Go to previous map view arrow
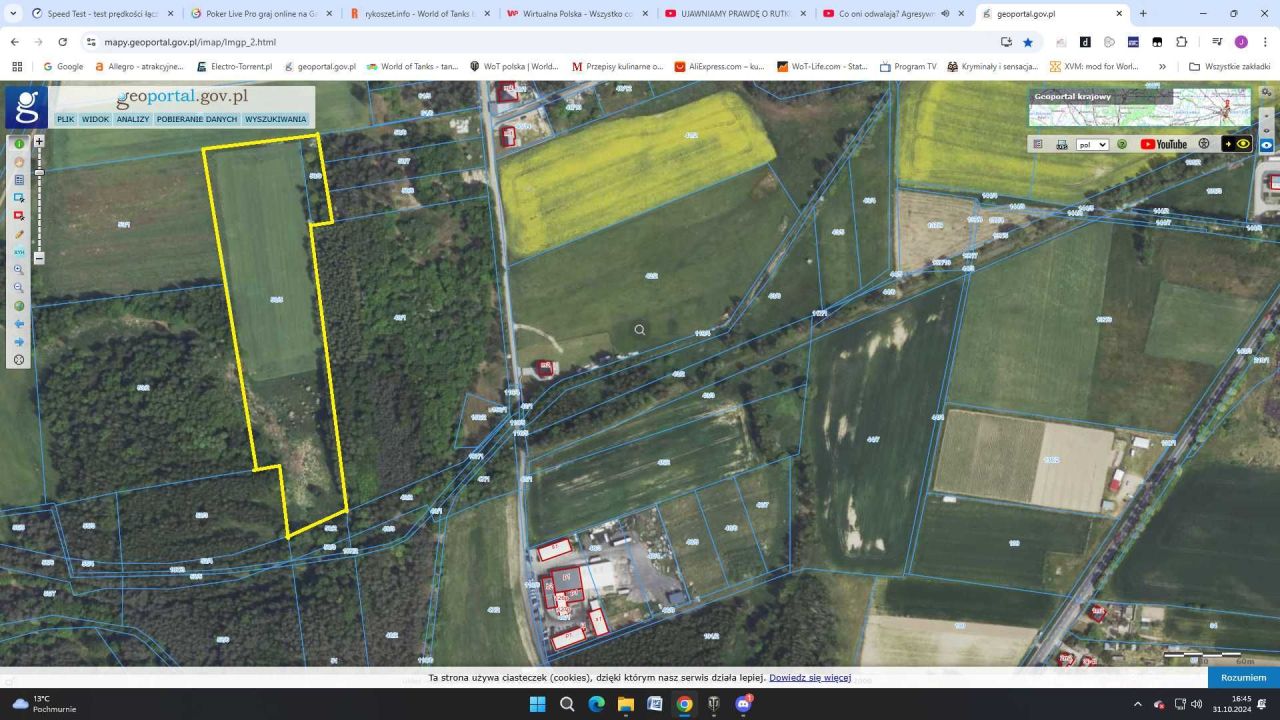The height and width of the screenshot is (720, 1280). pos(19,324)
